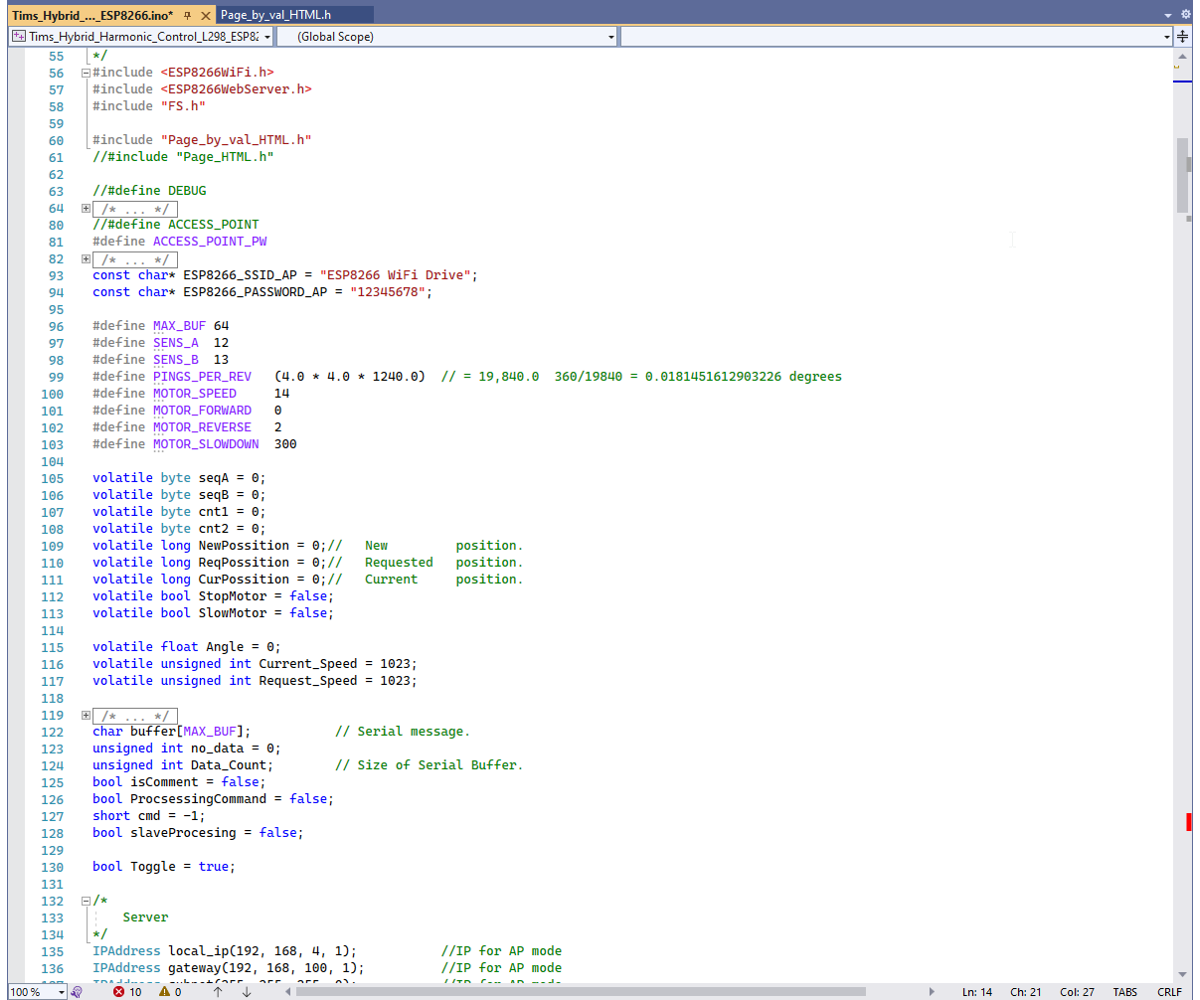
Task: Show the 10 errors indicator
Action: (x=127, y=992)
